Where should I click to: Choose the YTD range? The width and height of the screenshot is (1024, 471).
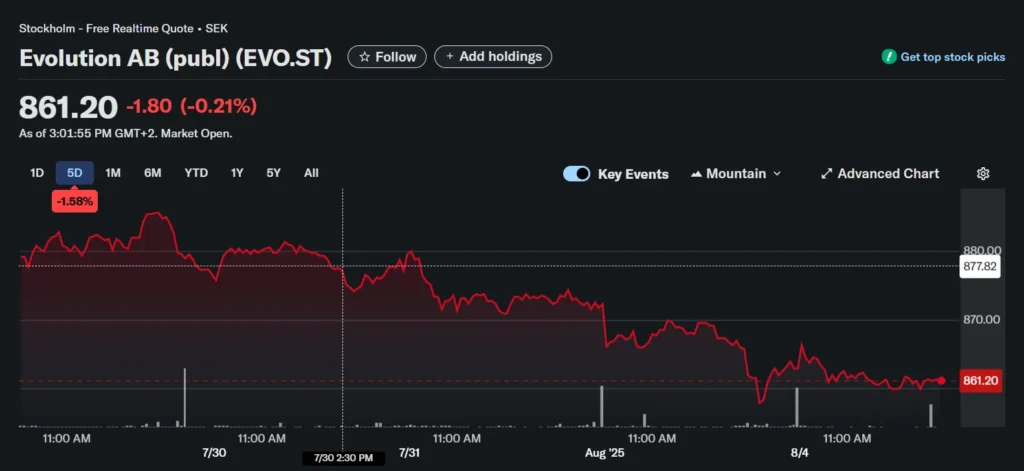196,173
